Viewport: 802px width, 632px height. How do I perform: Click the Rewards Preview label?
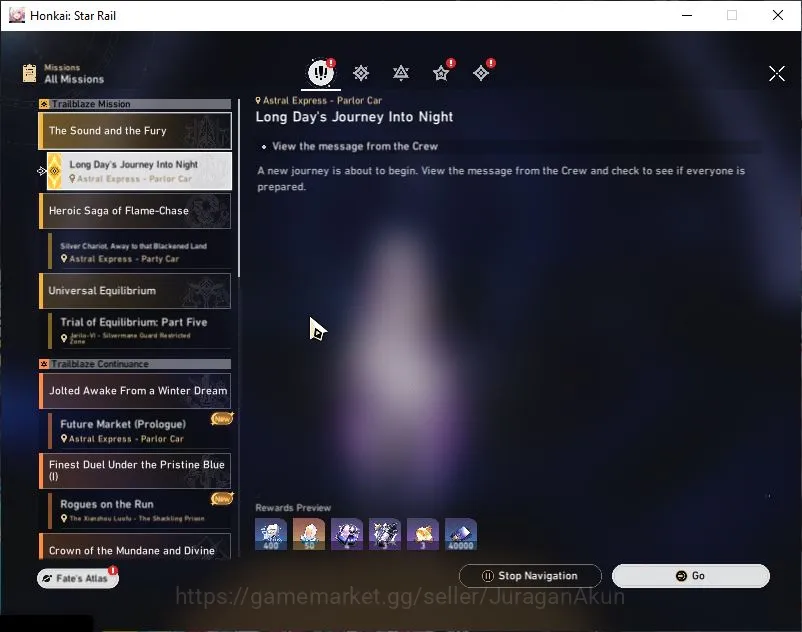[x=293, y=508]
